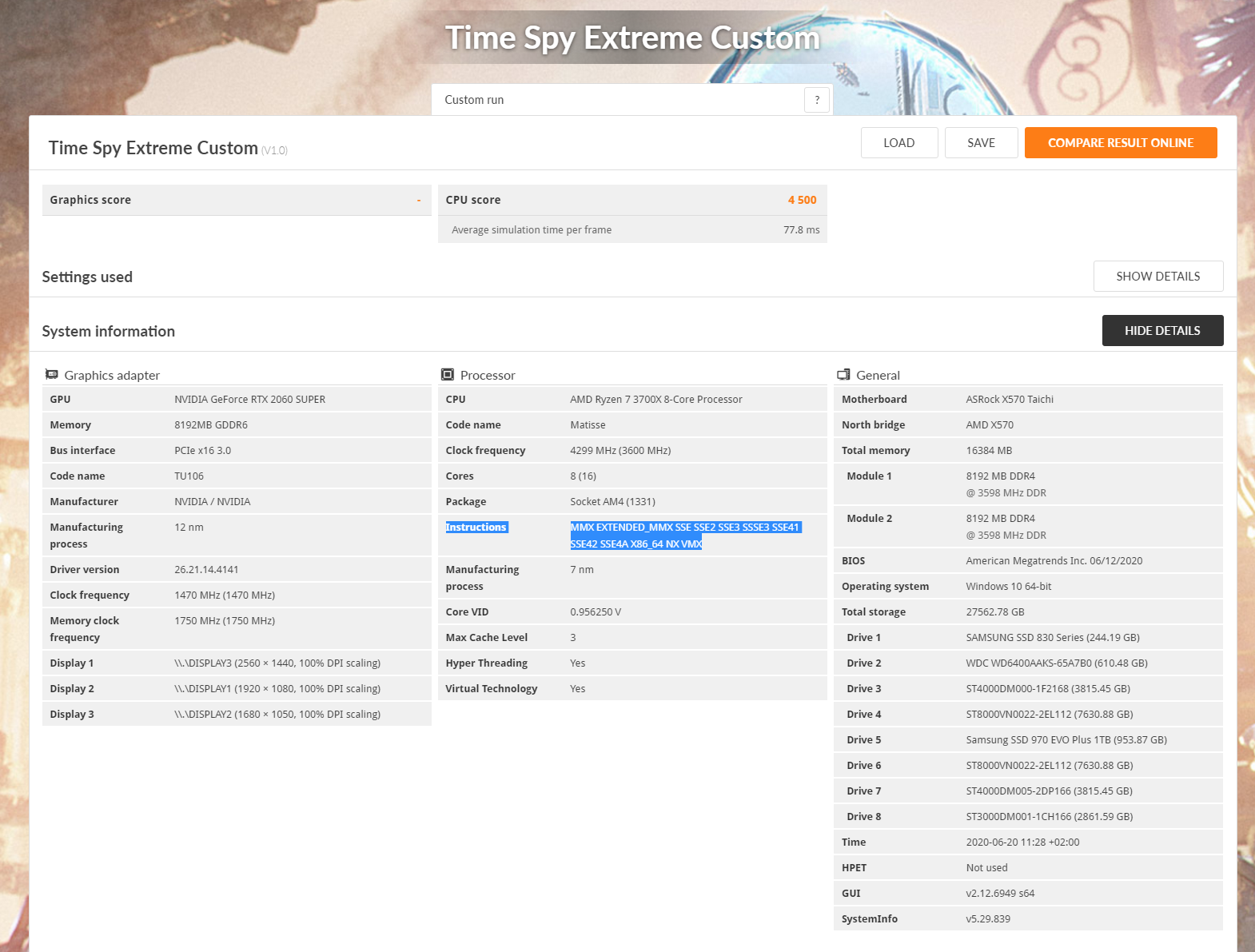Click the Matisse code name value
The width and height of the screenshot is (1255, 952).
tap(588, 424)
